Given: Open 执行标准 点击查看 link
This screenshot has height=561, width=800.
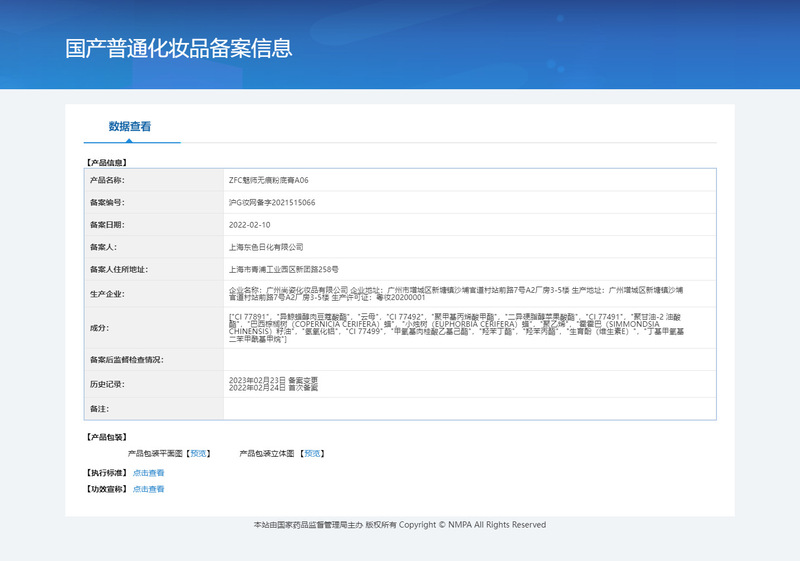Looking at the screenshot, I should (148, 473).
